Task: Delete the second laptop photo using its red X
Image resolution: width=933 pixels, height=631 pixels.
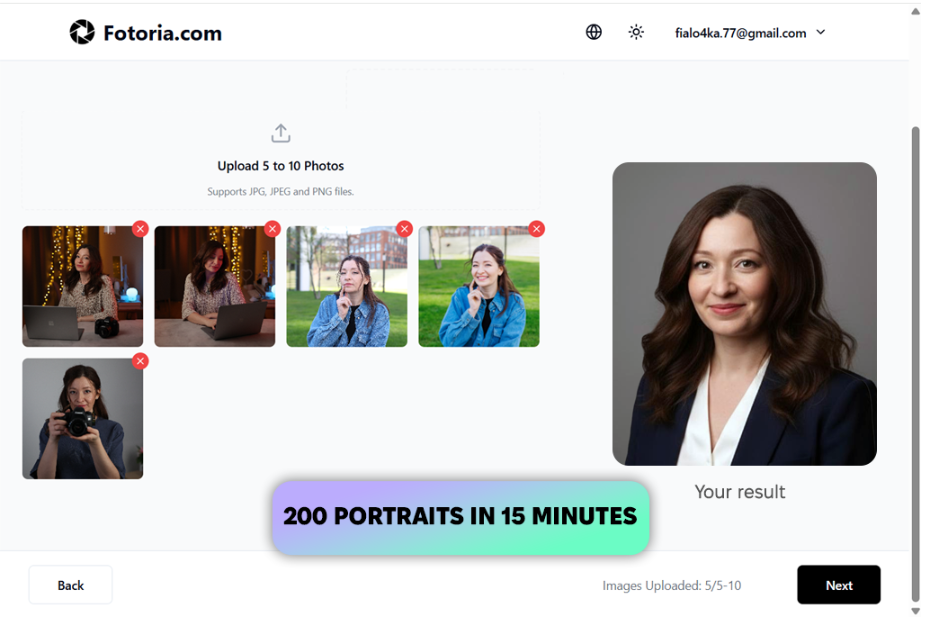Action: pyautogui.click(x=272, y=228)
